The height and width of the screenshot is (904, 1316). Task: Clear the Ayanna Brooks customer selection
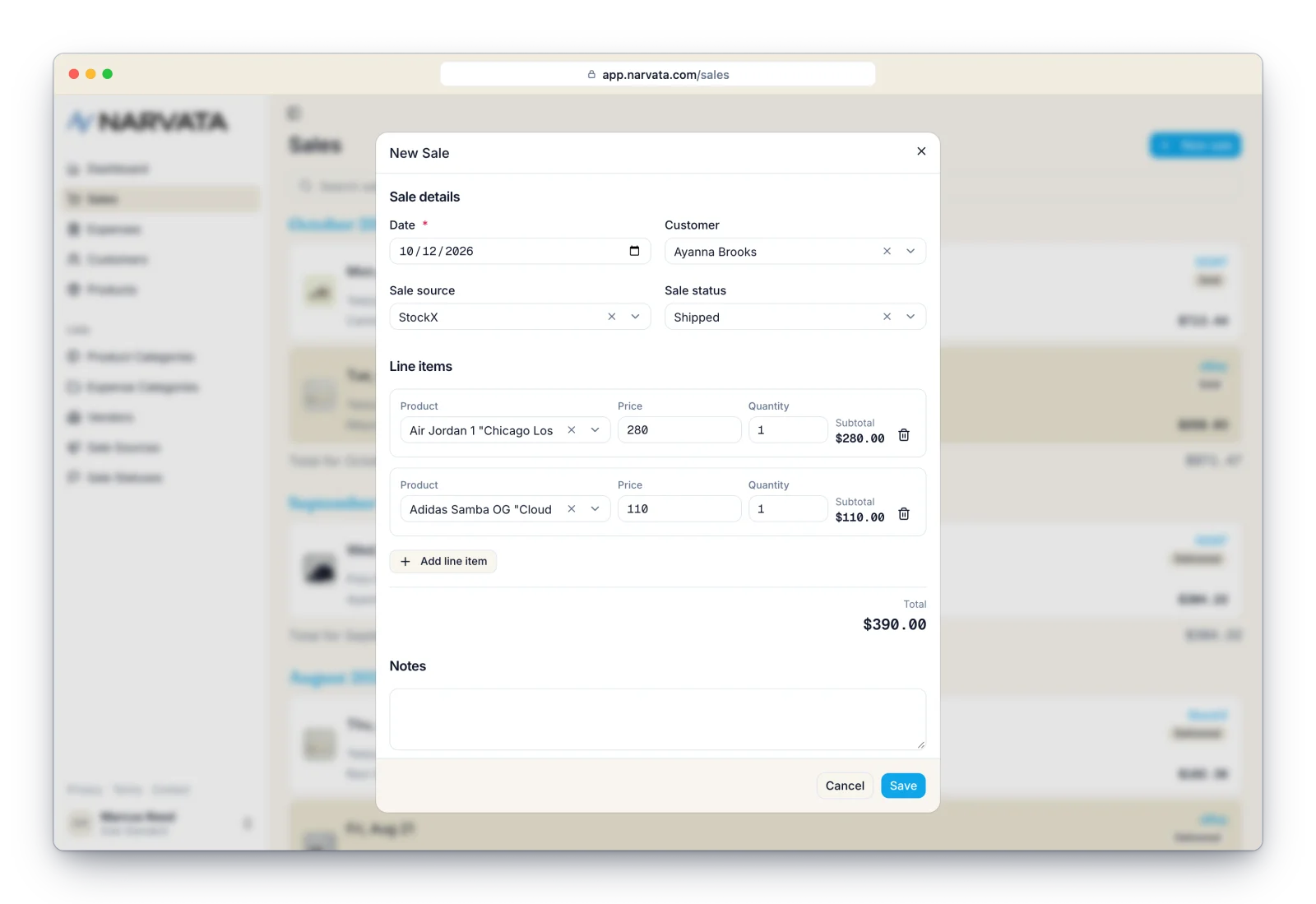[887, 251]
